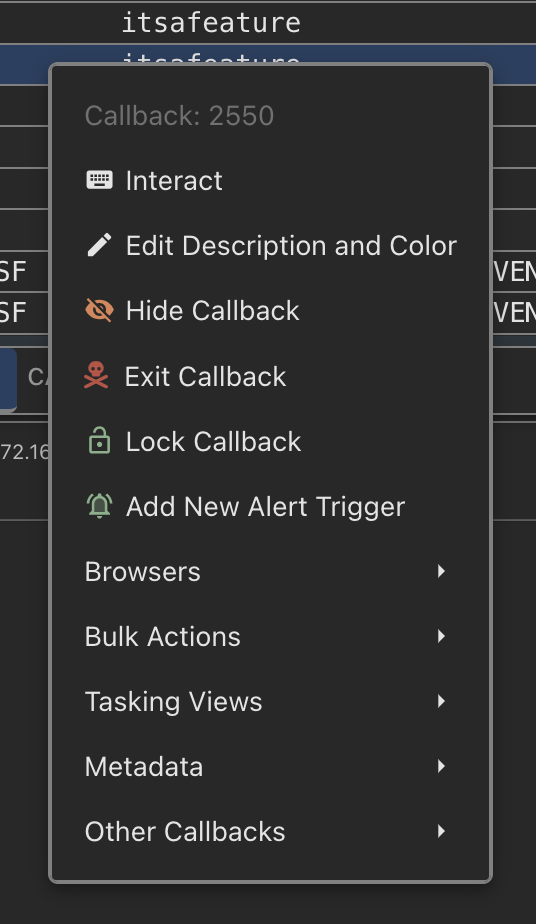Select Hide Callback text option

pos(213,311)
